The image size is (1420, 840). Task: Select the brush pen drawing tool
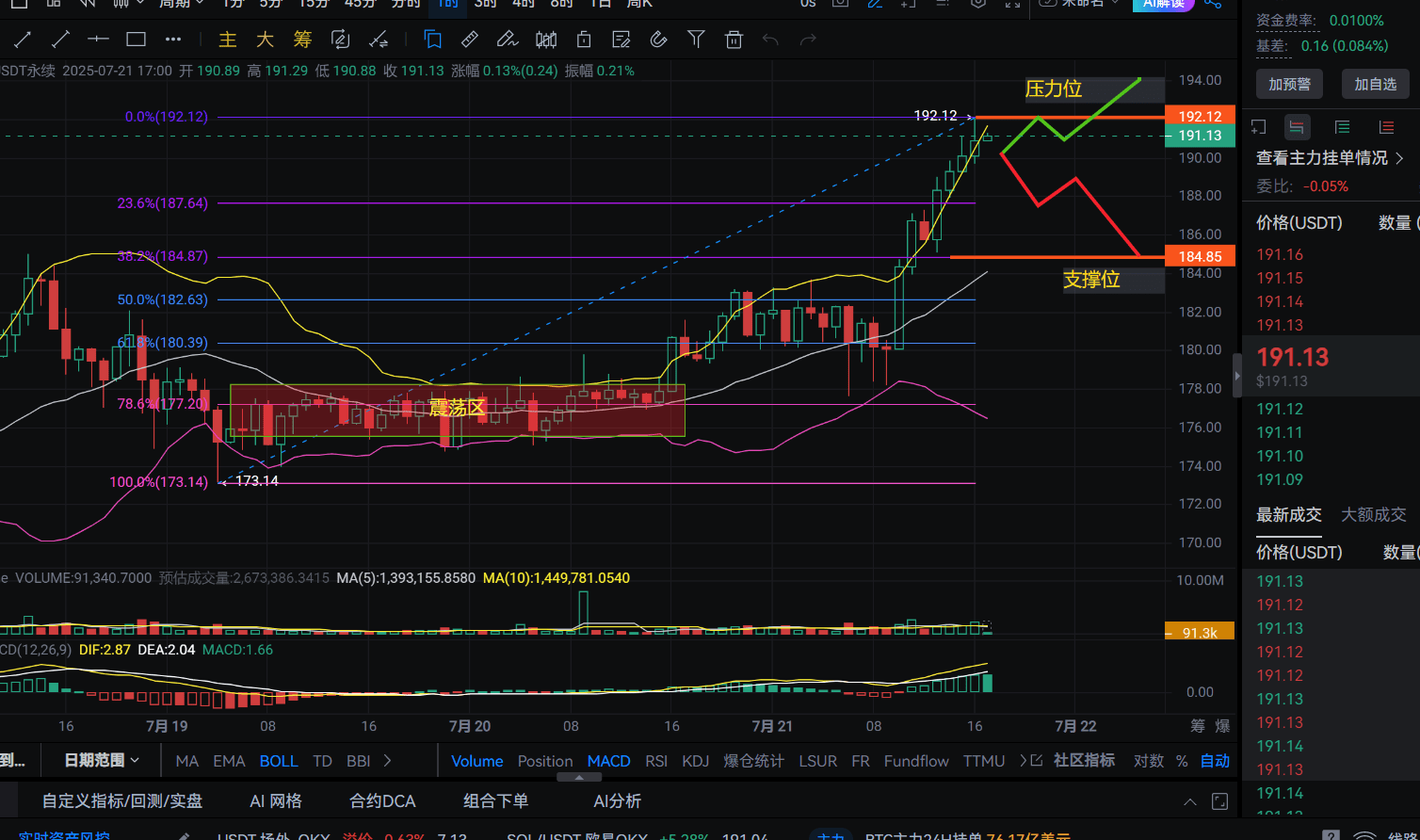click(x=508, y=40)
